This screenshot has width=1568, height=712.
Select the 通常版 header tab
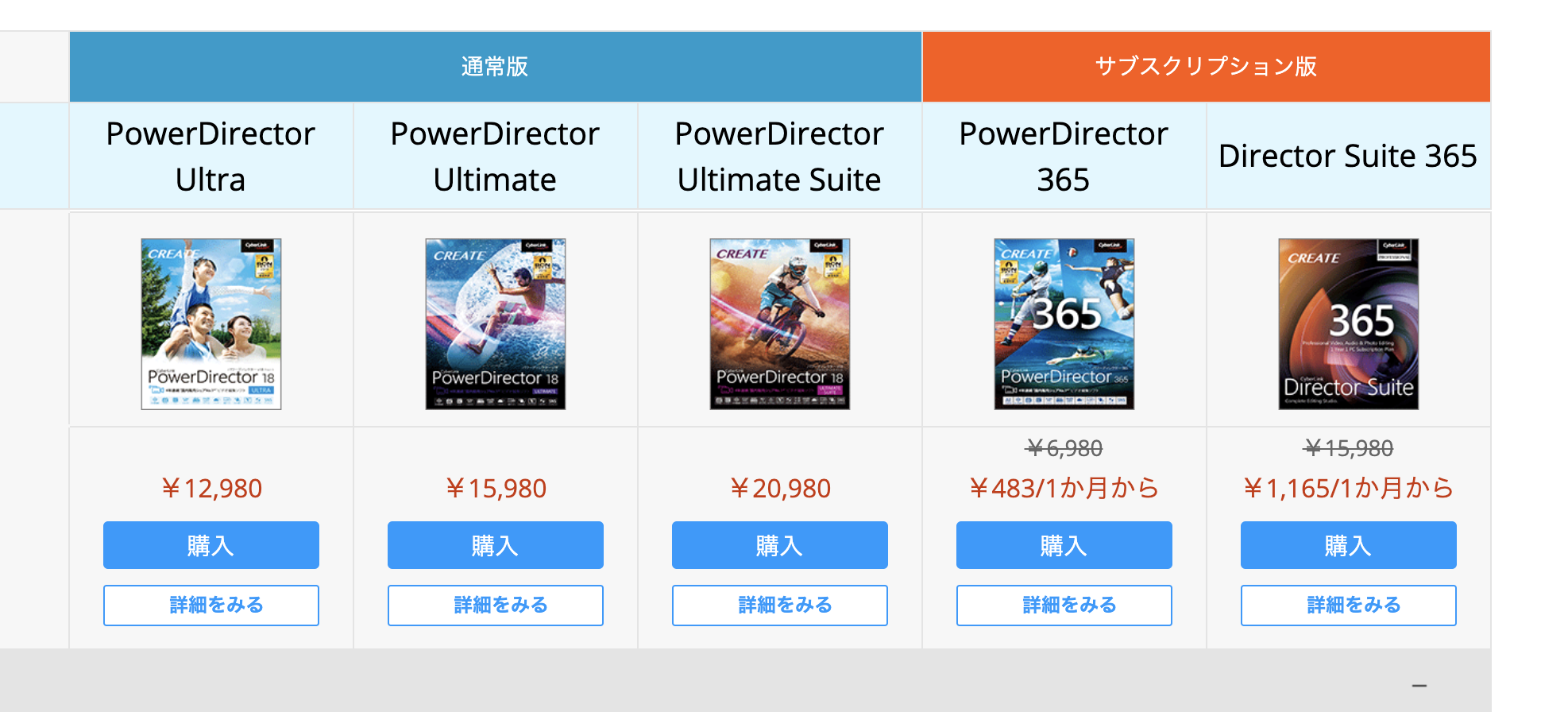coord(495,67)
